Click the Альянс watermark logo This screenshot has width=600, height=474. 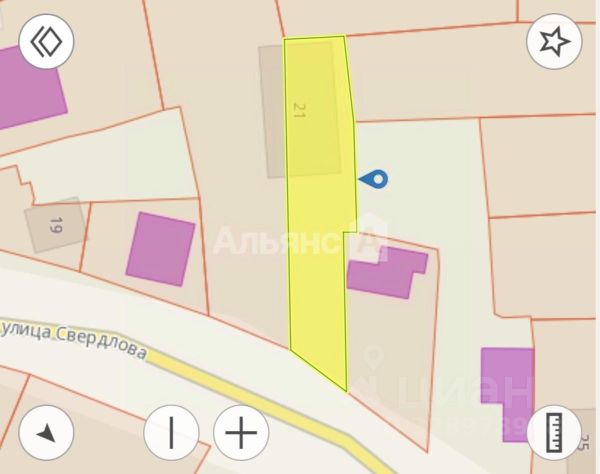tap(300, 239)
